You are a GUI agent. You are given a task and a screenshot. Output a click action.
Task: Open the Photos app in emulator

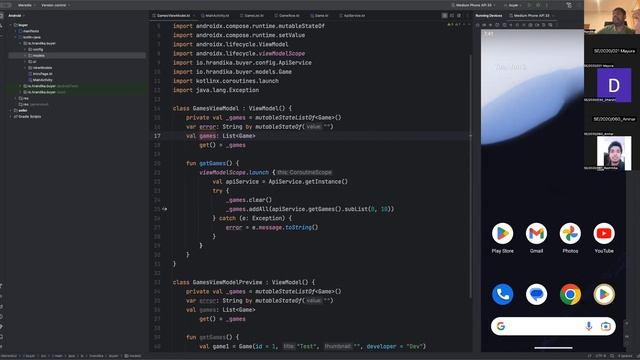coord(570,233)
